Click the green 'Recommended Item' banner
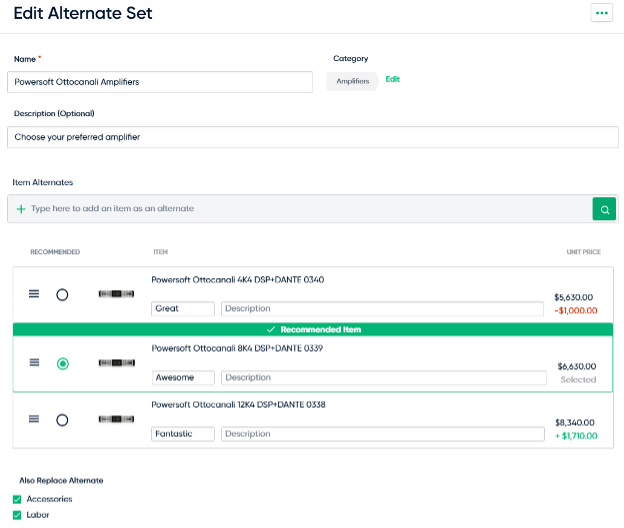Screen dimensions: 624x528 coord(313,329)
